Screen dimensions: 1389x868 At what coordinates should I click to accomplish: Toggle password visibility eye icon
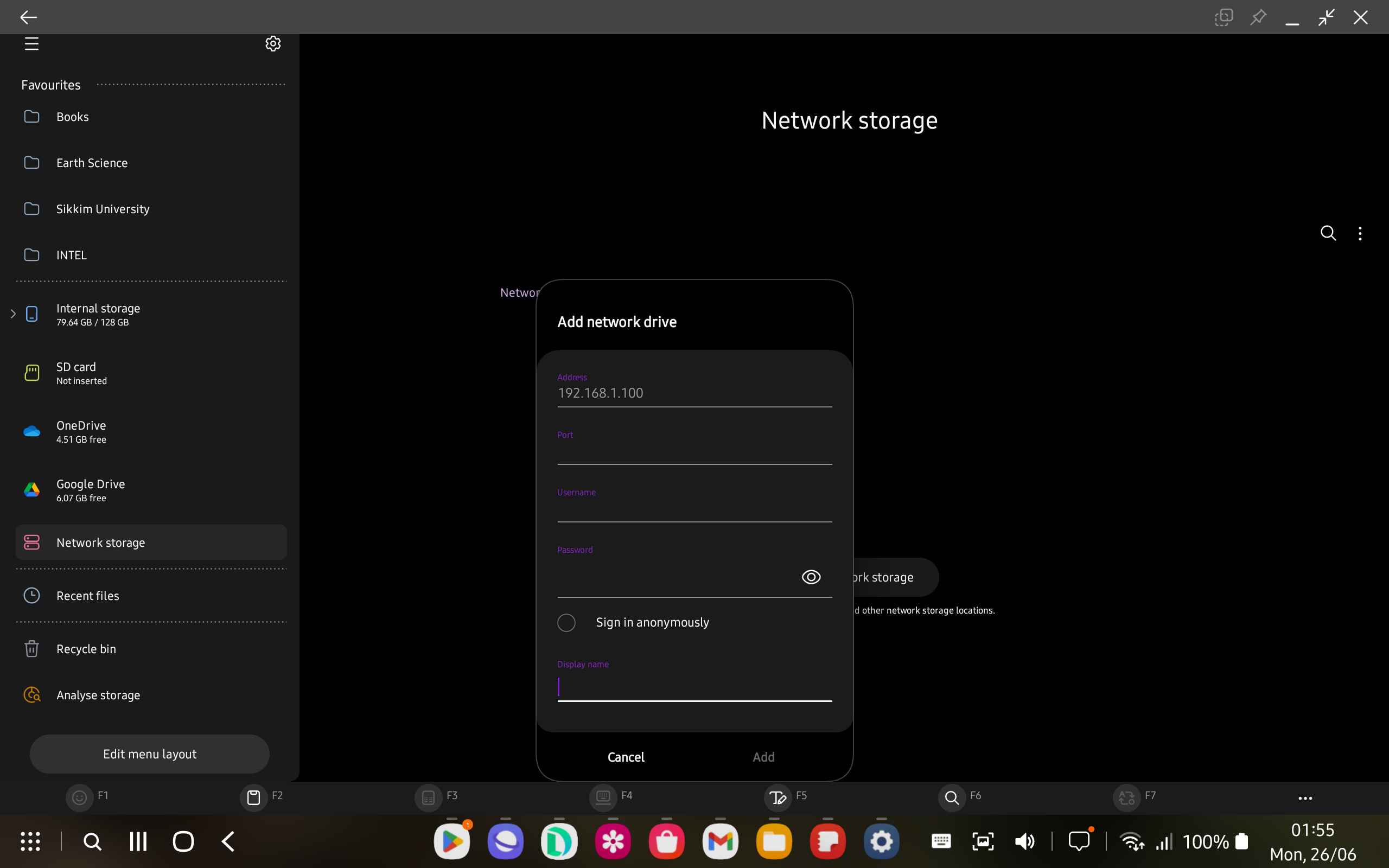(811, 577)
